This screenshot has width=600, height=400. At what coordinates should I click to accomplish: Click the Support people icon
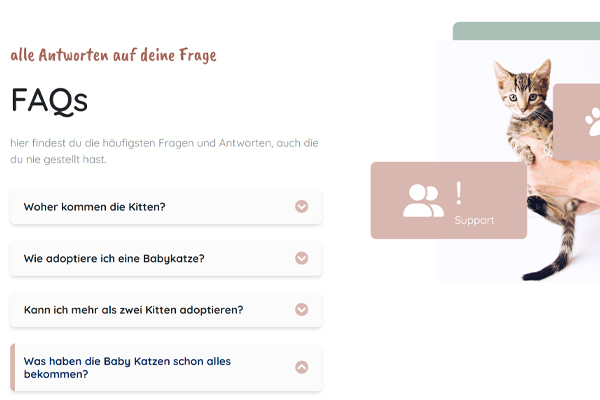coord(423,201)
